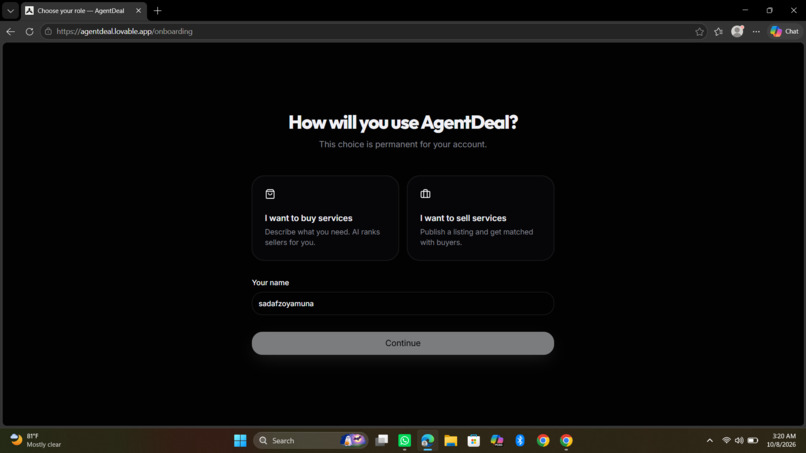This screenshot has width=806, height=453.
Task: Open File Explorer from the taskbar
Action: pyautogui.click(x=451, y=441)
